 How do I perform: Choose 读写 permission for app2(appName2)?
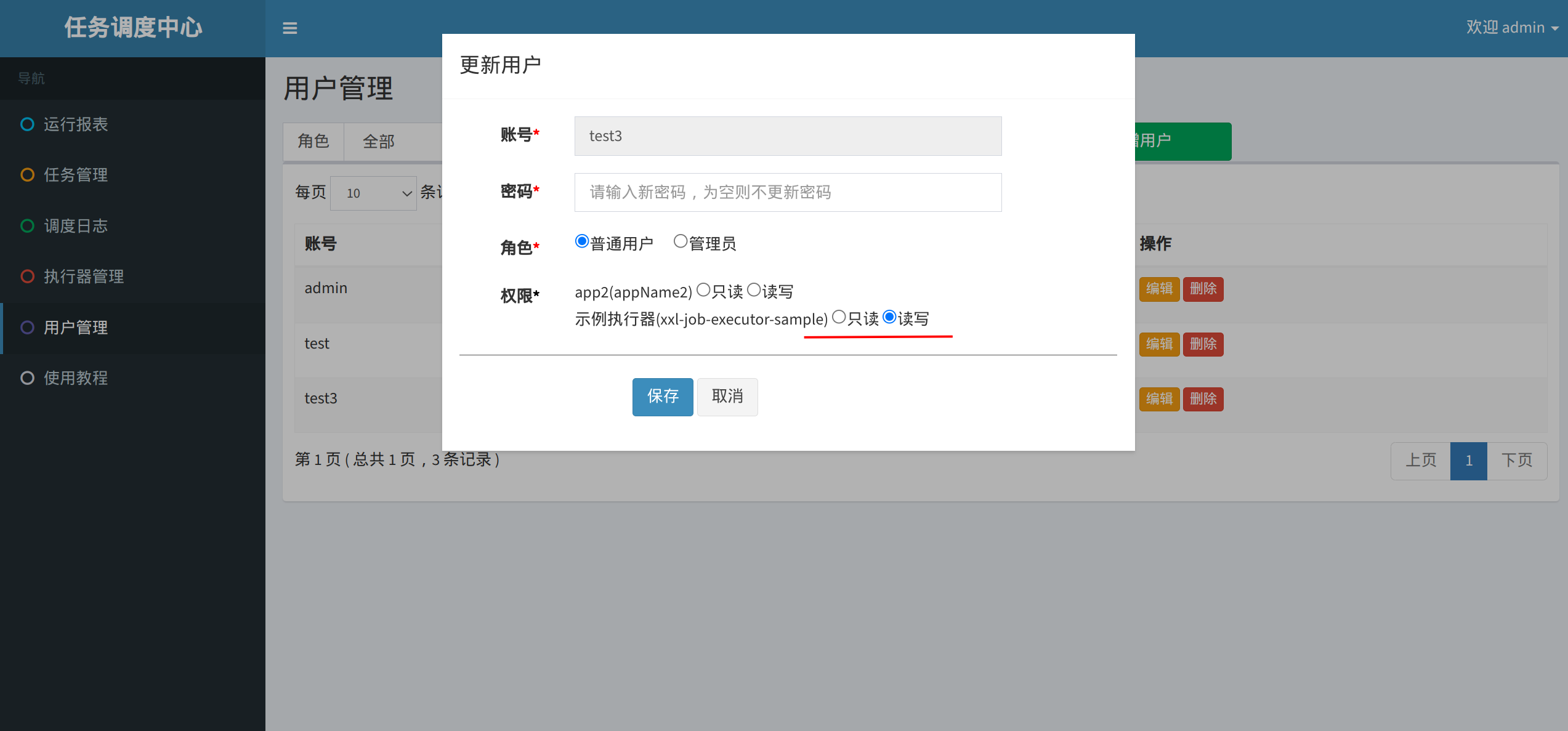(x=754, y=290)
